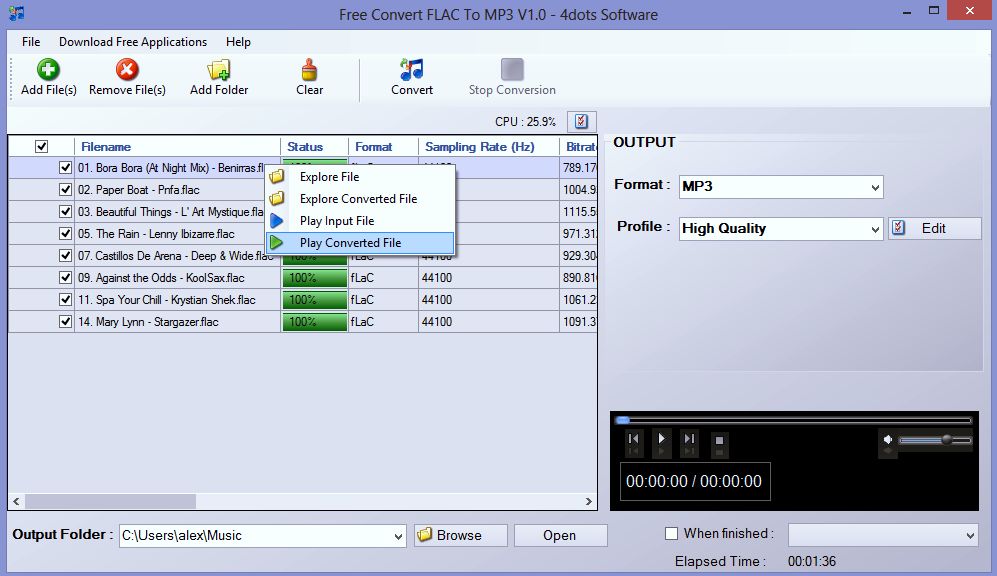Click the Clear brush icon
Viewport: 997px width, 576px height.
pos(310,69)
